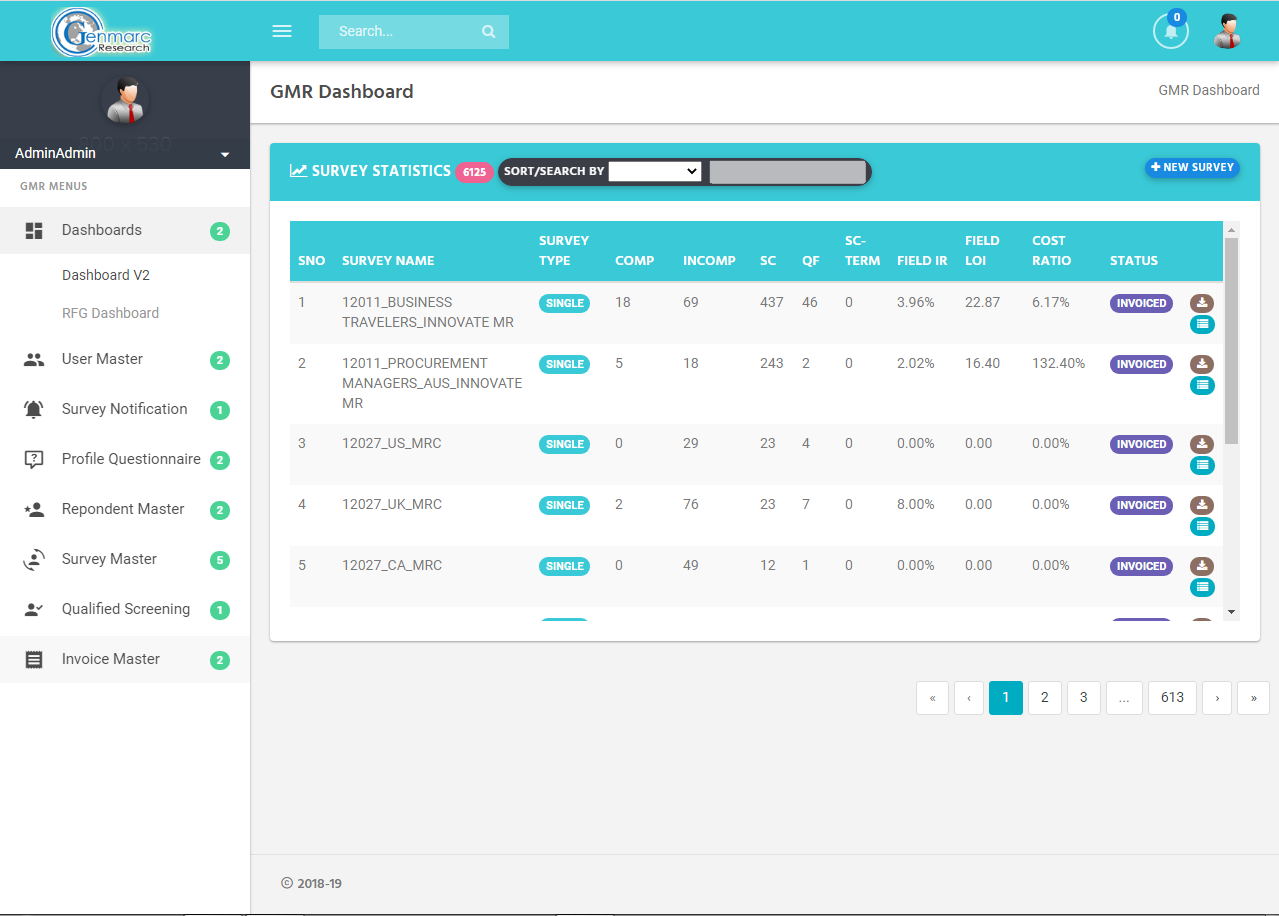Click the Genmarc Research logo
This screenshot has height=916, width=1279.
click(x=102, y=31)
